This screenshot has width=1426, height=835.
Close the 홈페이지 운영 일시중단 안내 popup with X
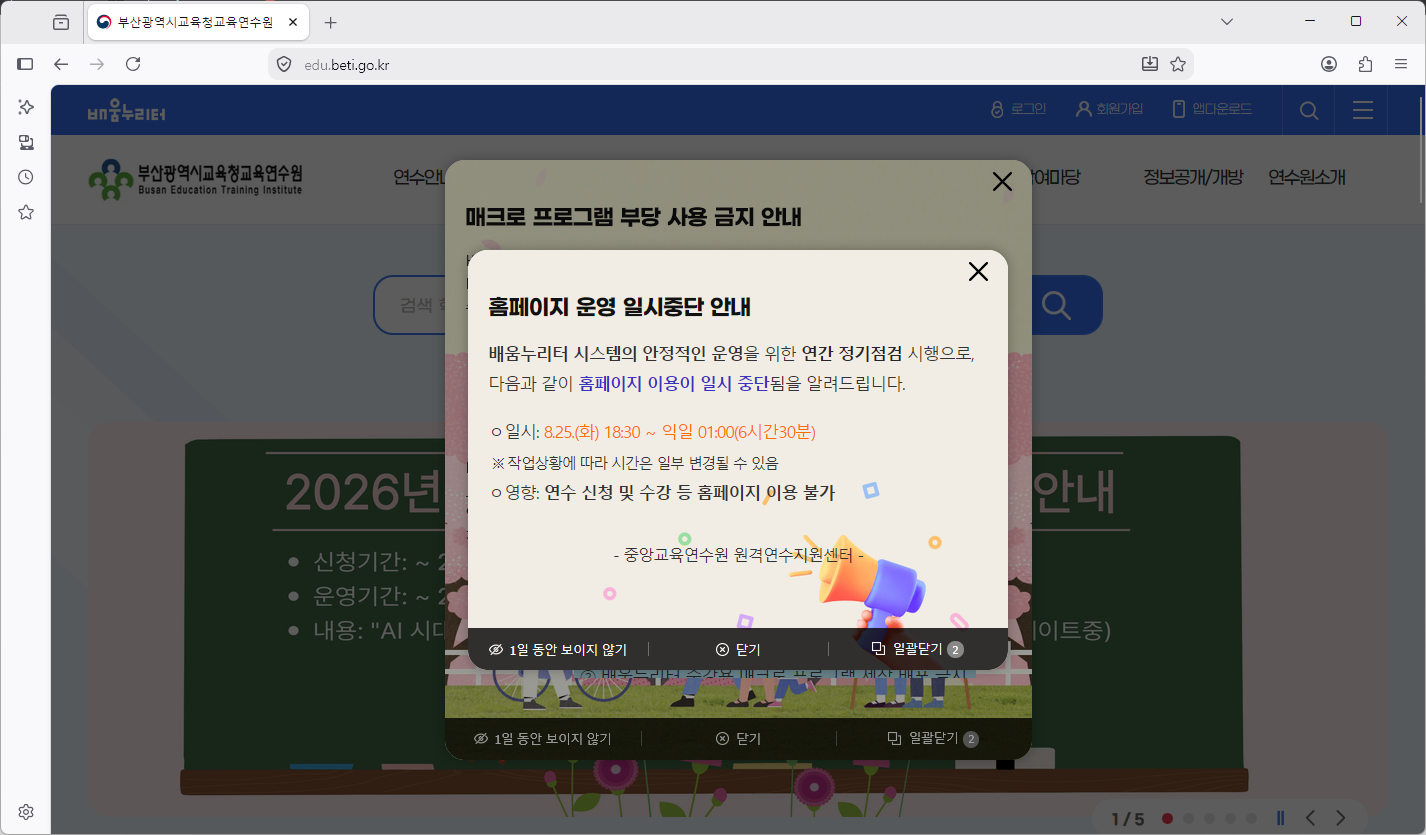(x=978, y=271)
